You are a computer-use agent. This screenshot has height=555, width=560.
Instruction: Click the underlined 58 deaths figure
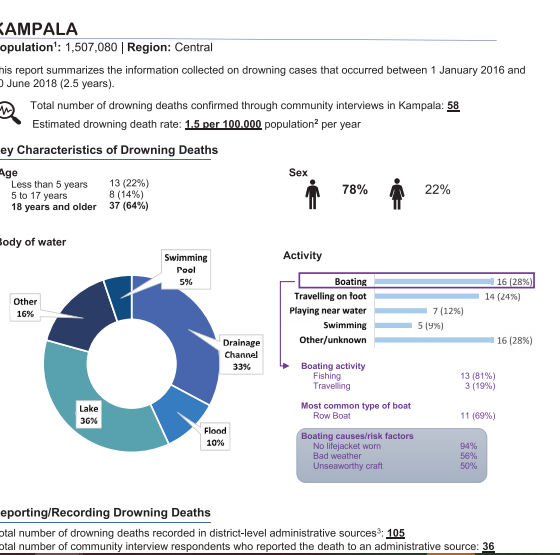point(453,106)
